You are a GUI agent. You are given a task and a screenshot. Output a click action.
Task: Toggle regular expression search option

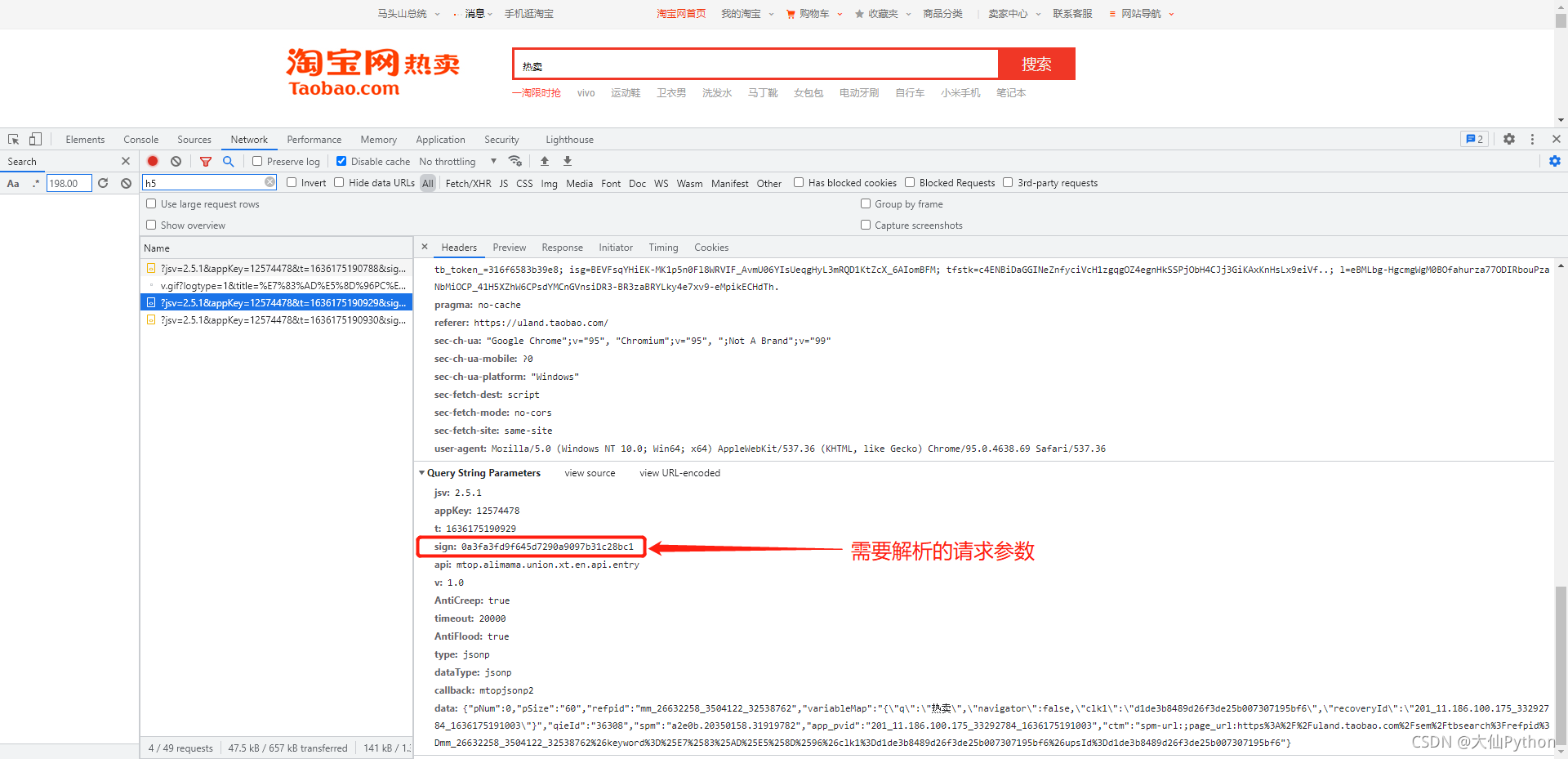[x=35, y=183]
